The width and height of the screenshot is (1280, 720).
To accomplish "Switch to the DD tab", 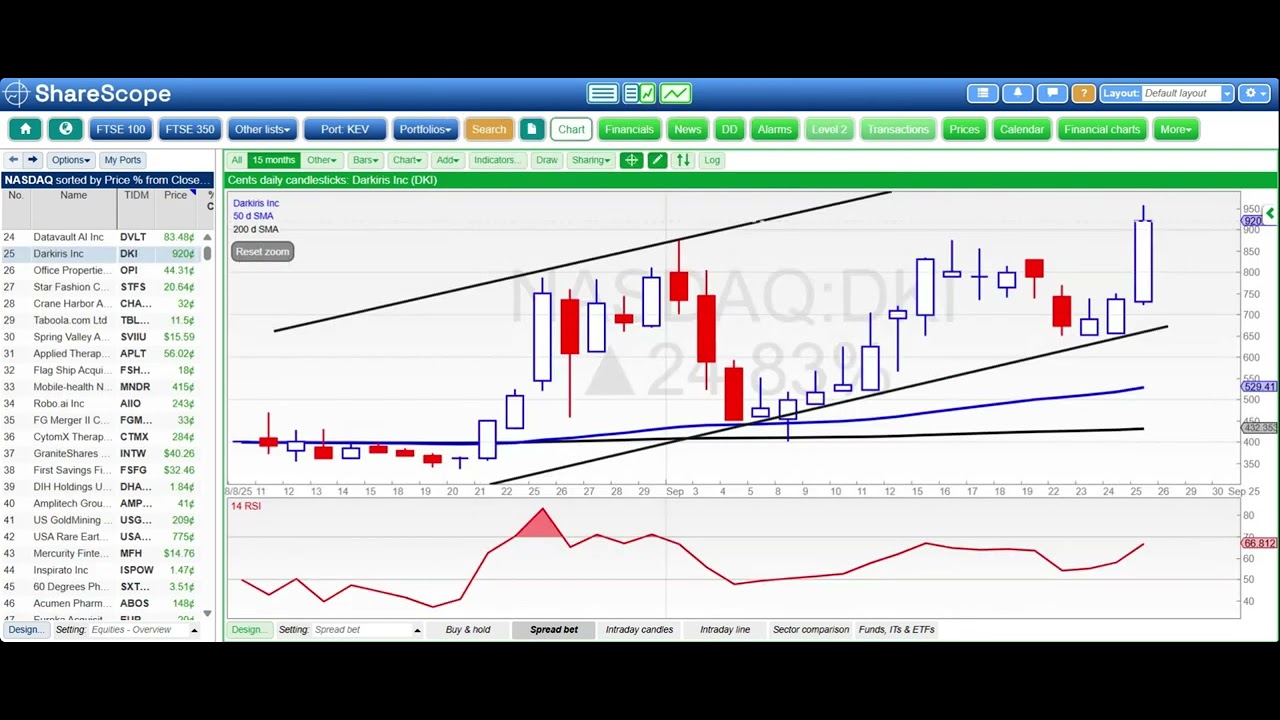I will pos(730,129).
